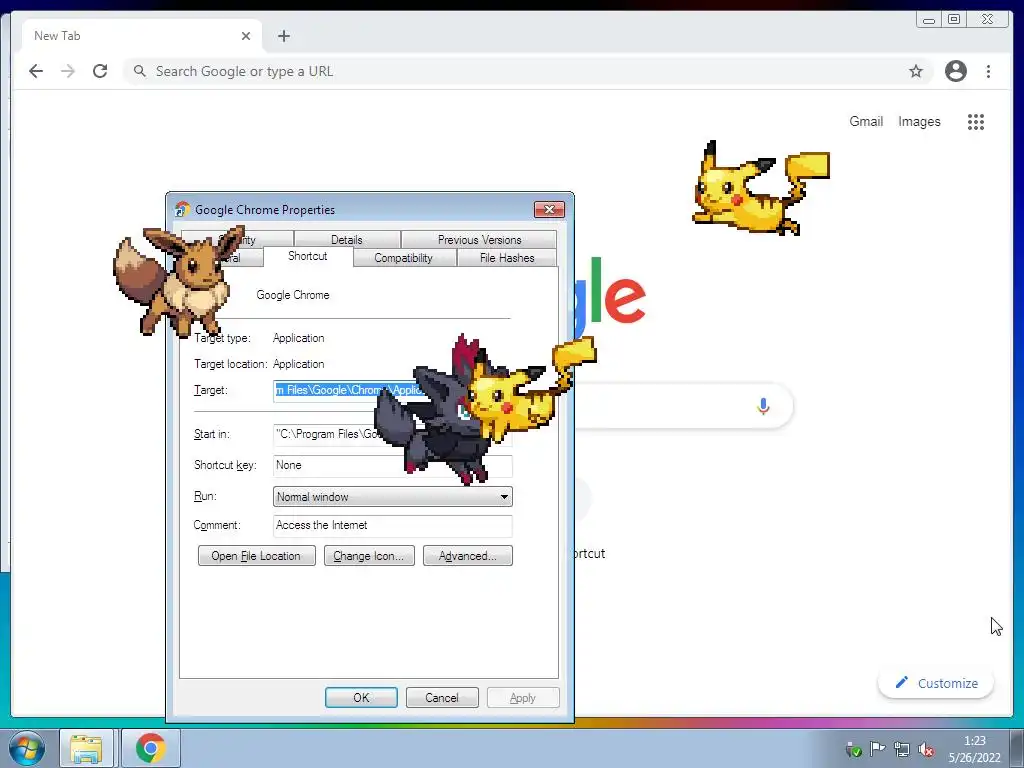
Task: Click the Pikachu sprite near the Images link
Action: [x=761, y=188]
